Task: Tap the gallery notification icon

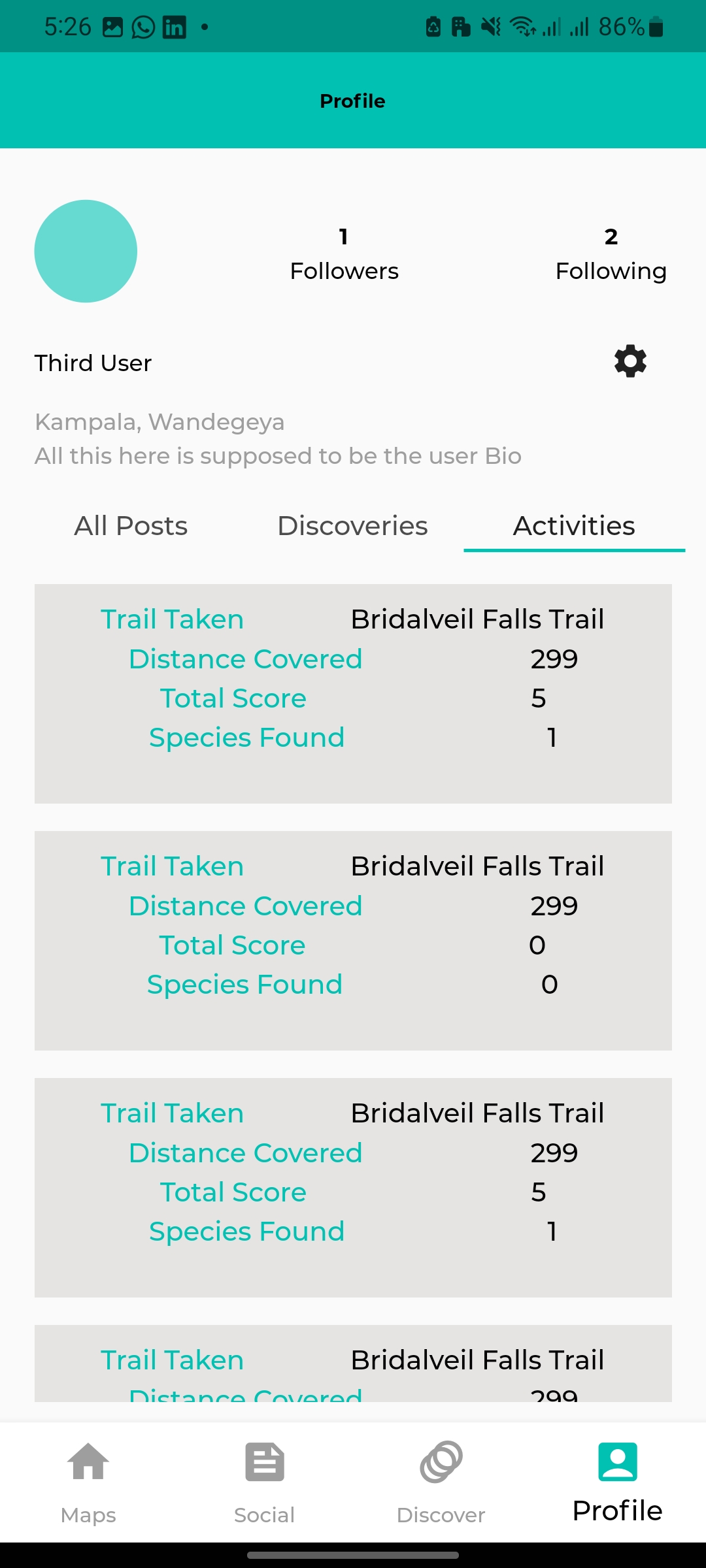Action: (112, 27)
